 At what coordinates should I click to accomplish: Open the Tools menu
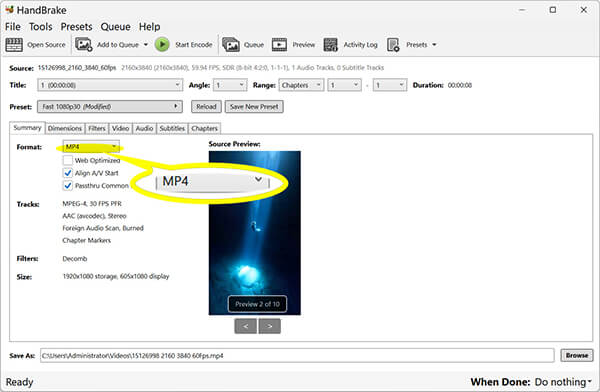point(41,27)
